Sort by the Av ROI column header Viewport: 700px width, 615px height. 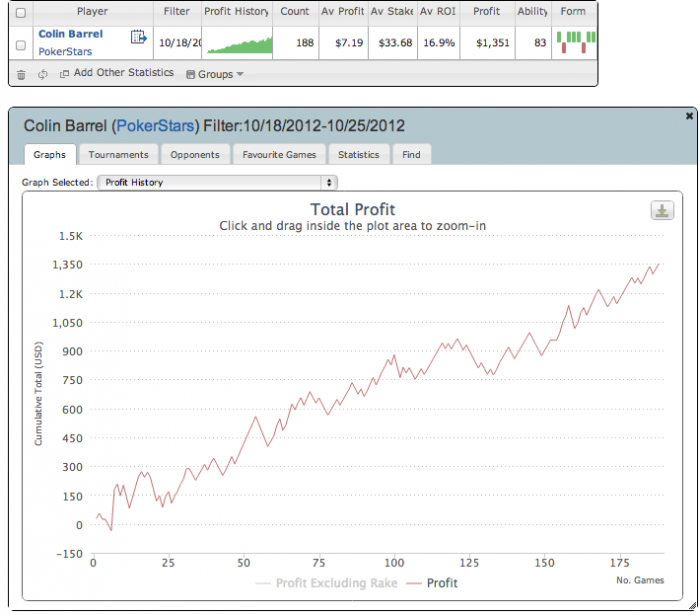tap(438, 12)
